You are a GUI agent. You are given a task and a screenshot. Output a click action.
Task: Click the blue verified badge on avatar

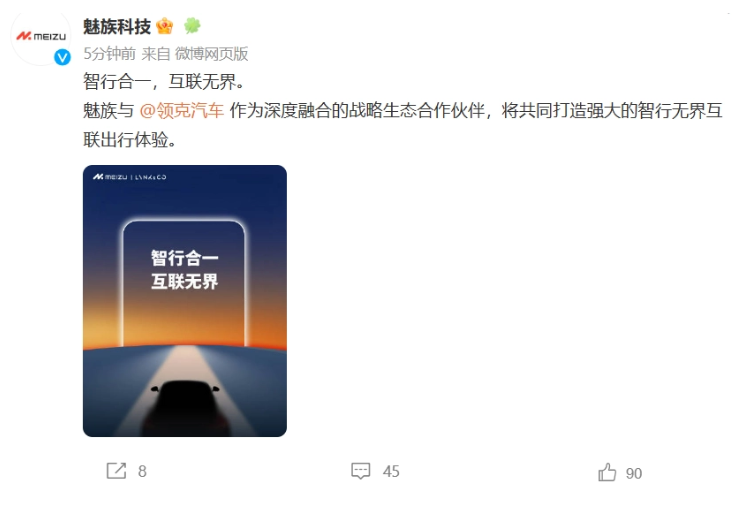(x=62, y=57)
